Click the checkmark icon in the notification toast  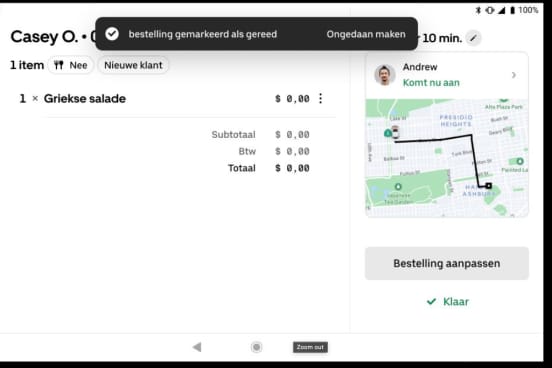click(112, 34)
